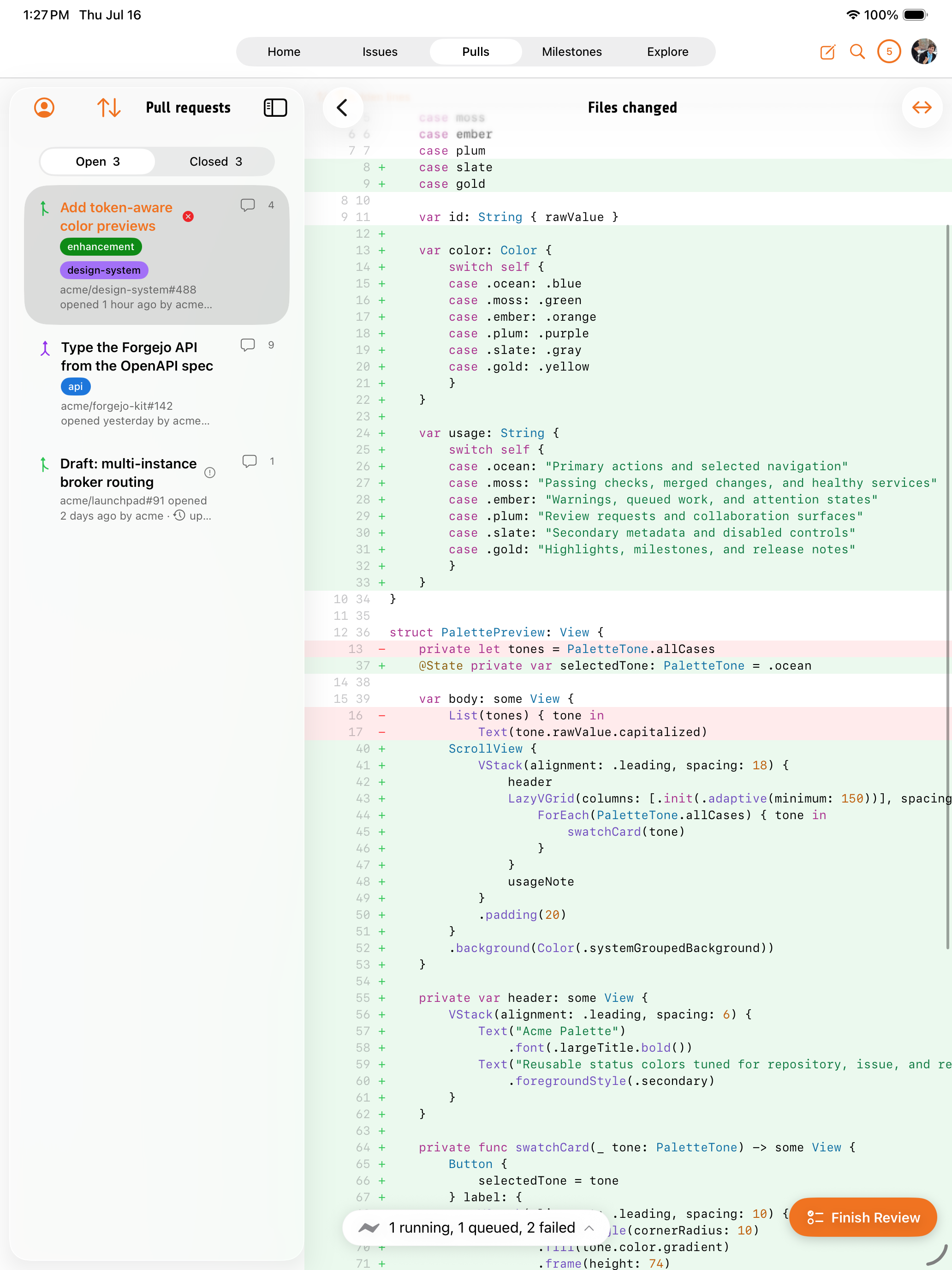
Task: Select line 64 private func swatchCard
Action: tap(628, 1147)
